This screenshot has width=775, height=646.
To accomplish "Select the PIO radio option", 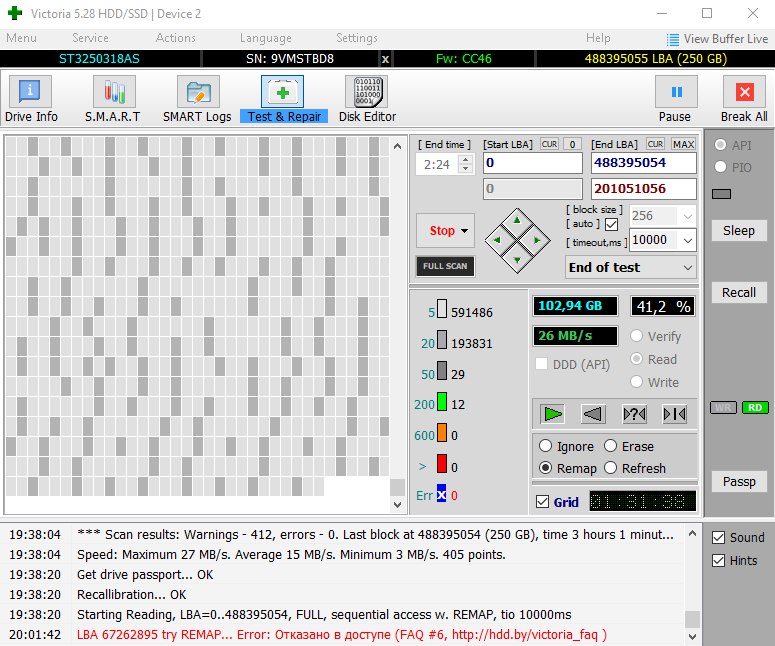I will tap(721, 167).
